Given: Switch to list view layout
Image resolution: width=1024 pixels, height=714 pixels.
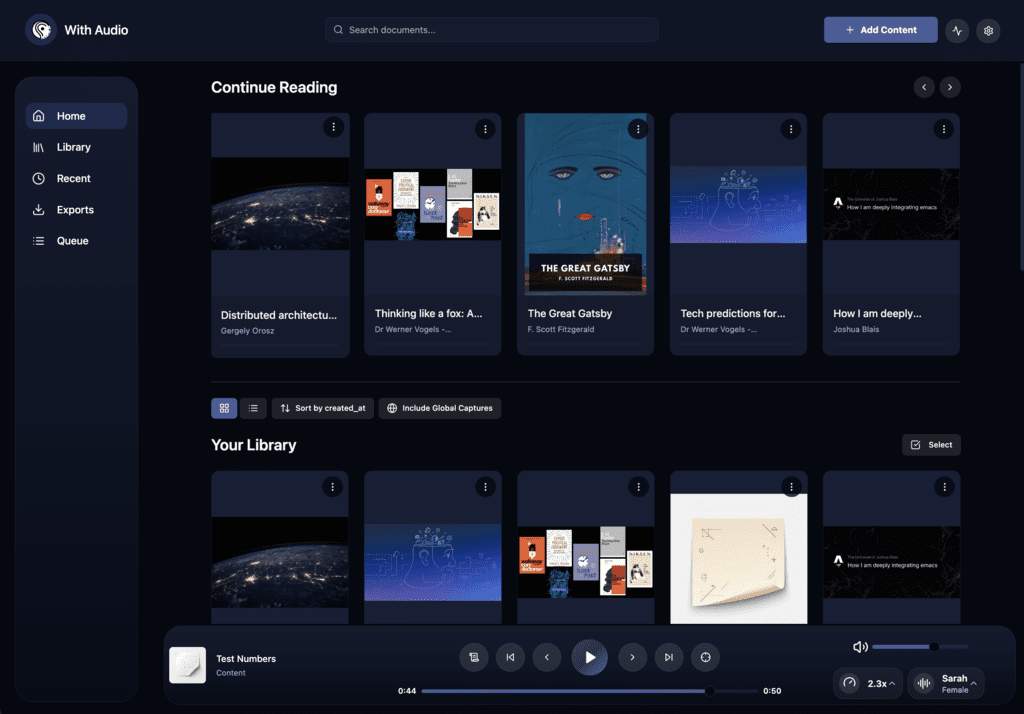Looking at the screenshot, I should tap(253, 408).
